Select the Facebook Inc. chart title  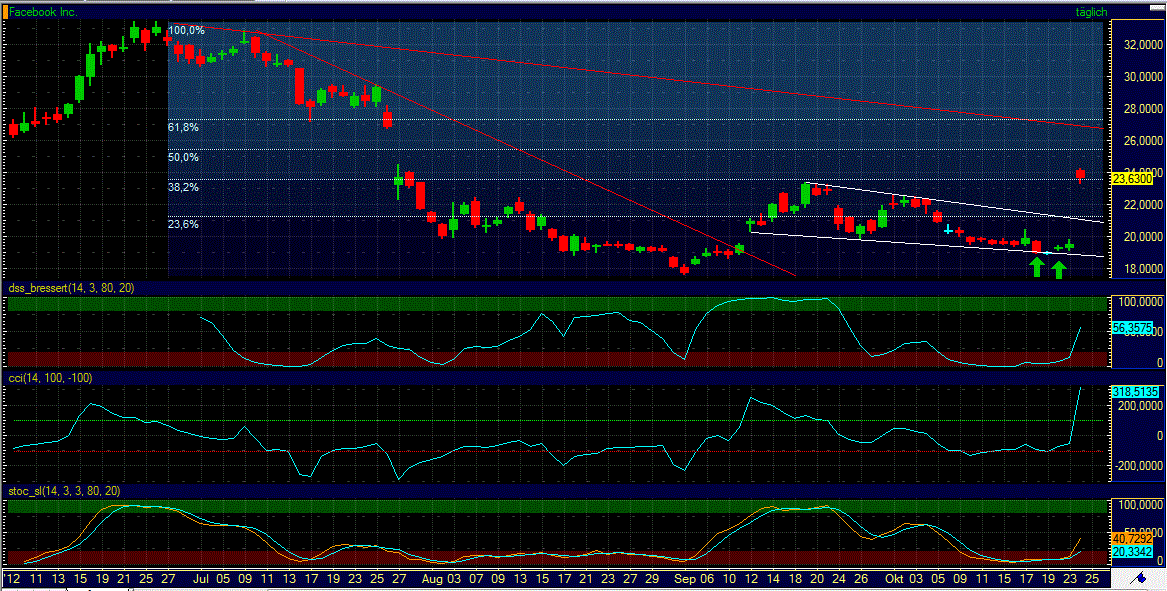42,13
